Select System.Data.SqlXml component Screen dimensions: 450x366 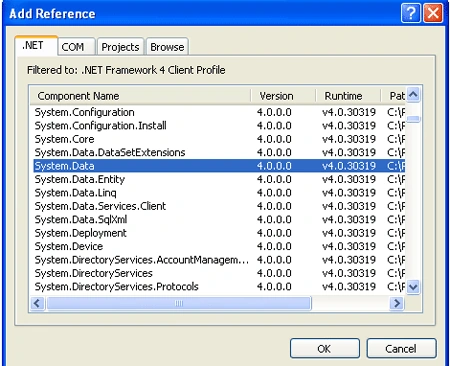tap(219, 219)
